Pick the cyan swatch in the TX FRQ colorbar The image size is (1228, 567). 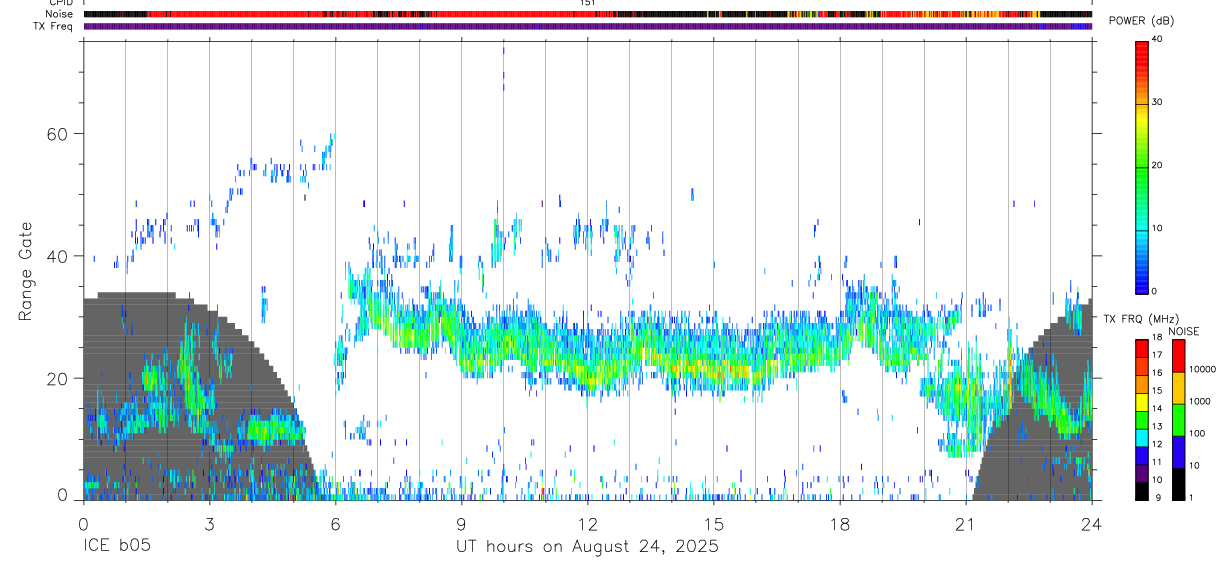(x=1141, y=438)
